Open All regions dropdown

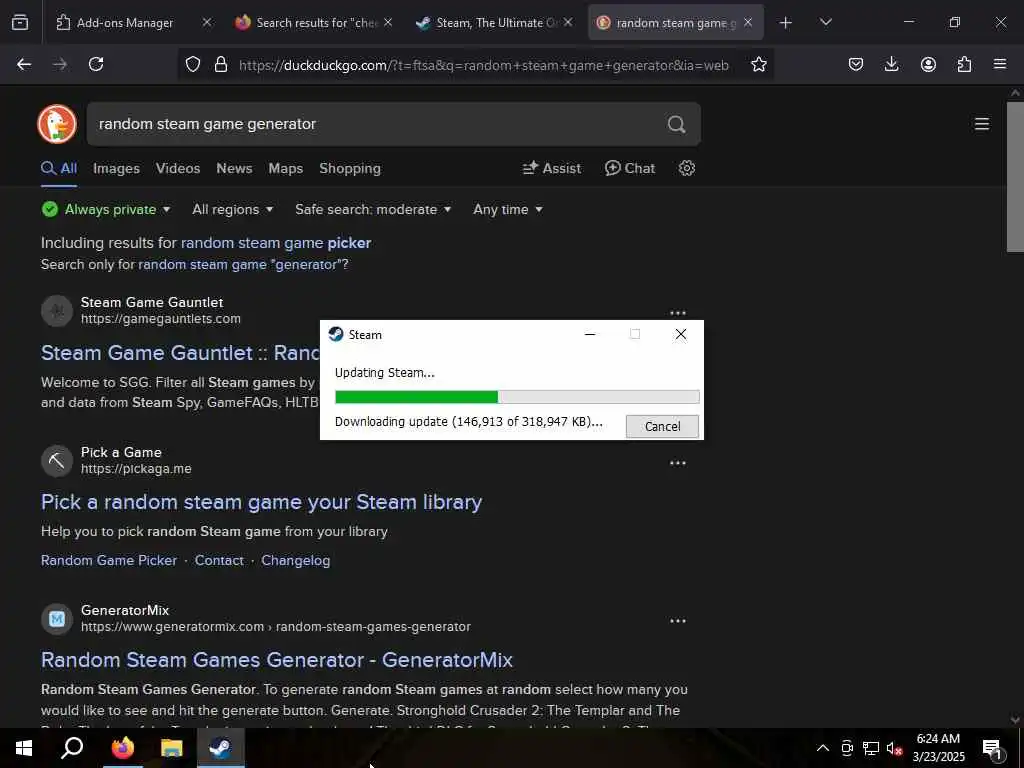(x=232, y=209)
